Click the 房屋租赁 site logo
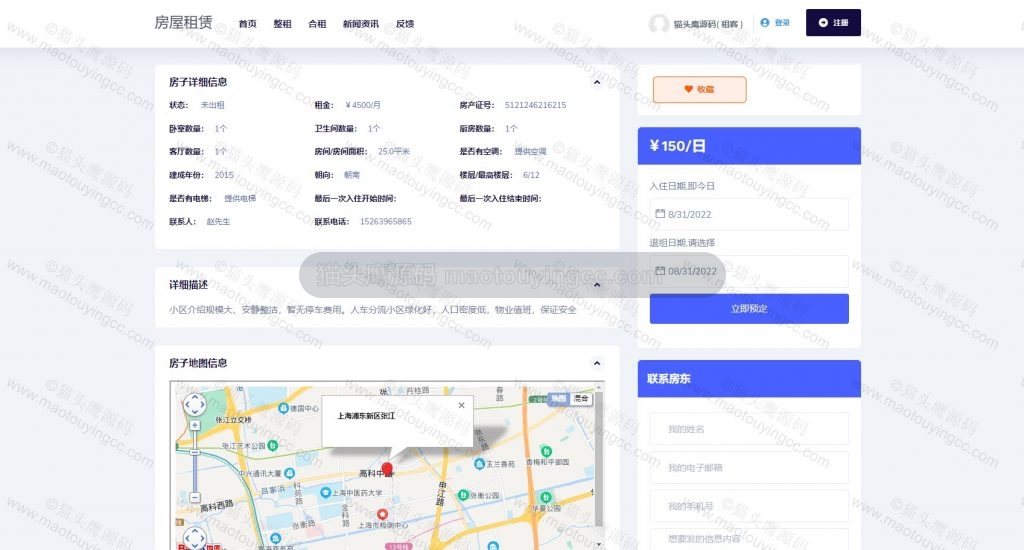 (x=184, y=22)
